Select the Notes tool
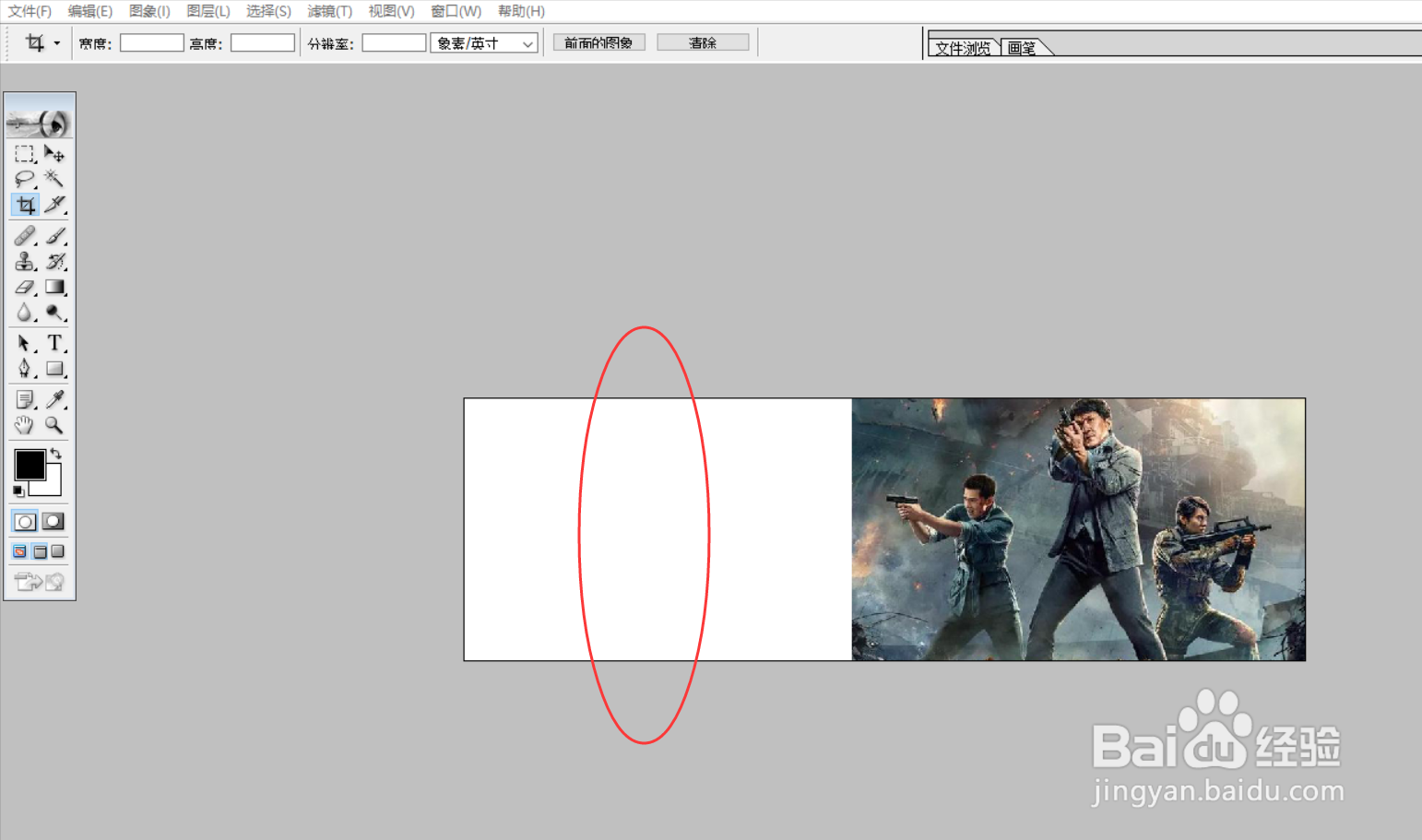The image size is (1422, 840). tap(25, 399)
